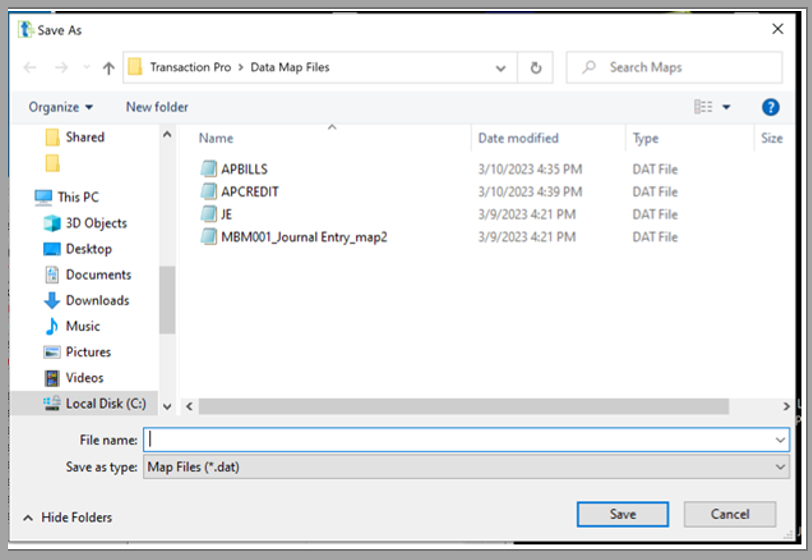Select the APCREDIT file name
Screen dimensions: 812x560
click(x=250, y=192)
